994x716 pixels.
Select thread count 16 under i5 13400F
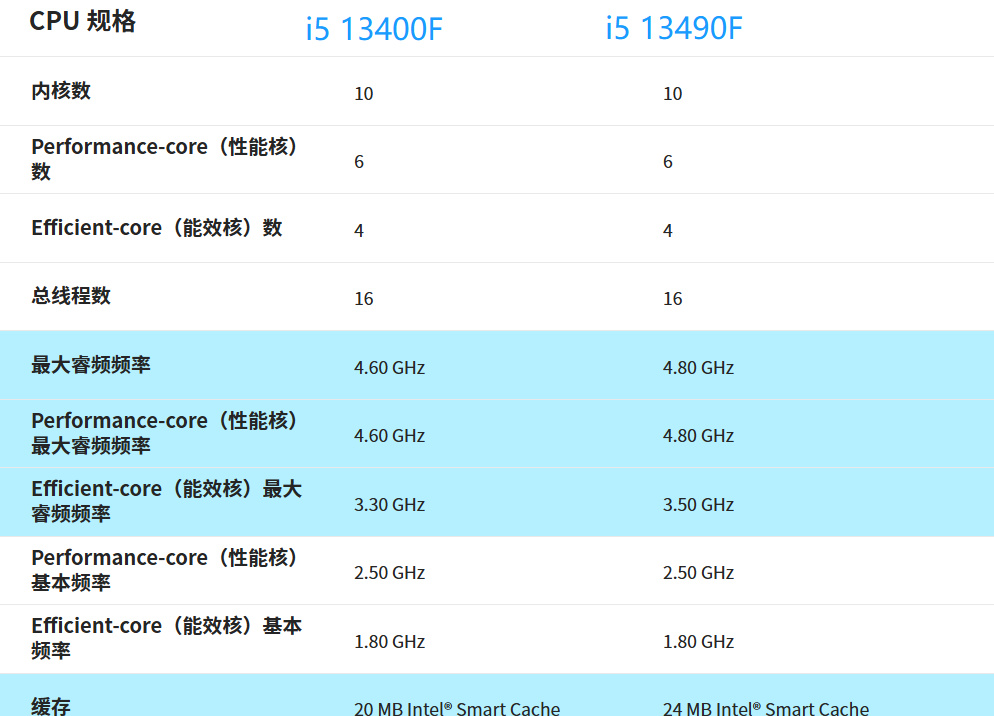tap(363, 299)
